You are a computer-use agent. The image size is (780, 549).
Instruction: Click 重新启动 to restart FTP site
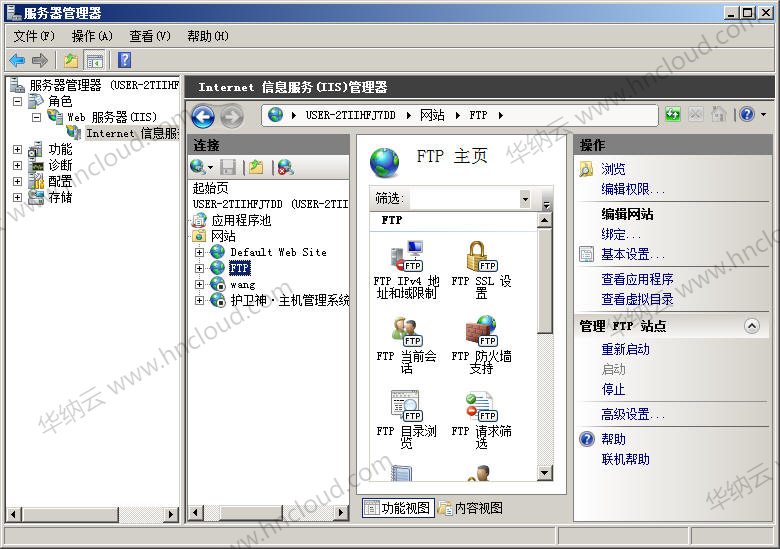coord(625,350)
